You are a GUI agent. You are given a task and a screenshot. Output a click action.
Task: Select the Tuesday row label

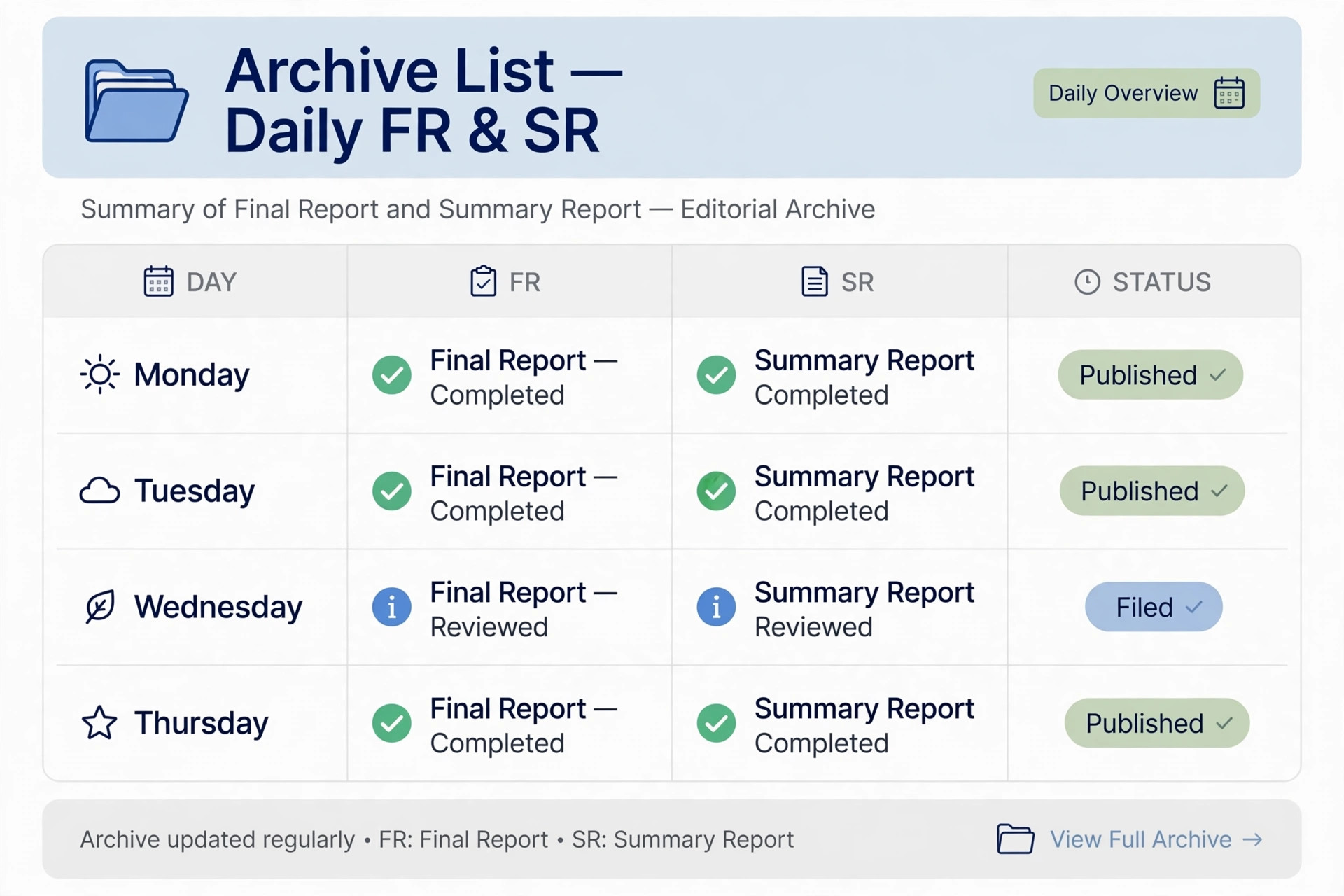tap(195, 491)
